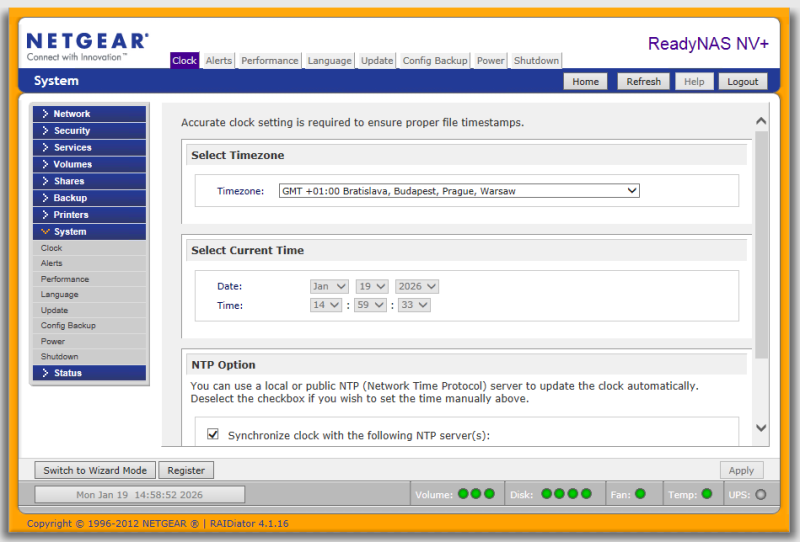Viewport: 800px width, 542px height.
Task: Open the year dropdown showing 2026
Action: 417,286
